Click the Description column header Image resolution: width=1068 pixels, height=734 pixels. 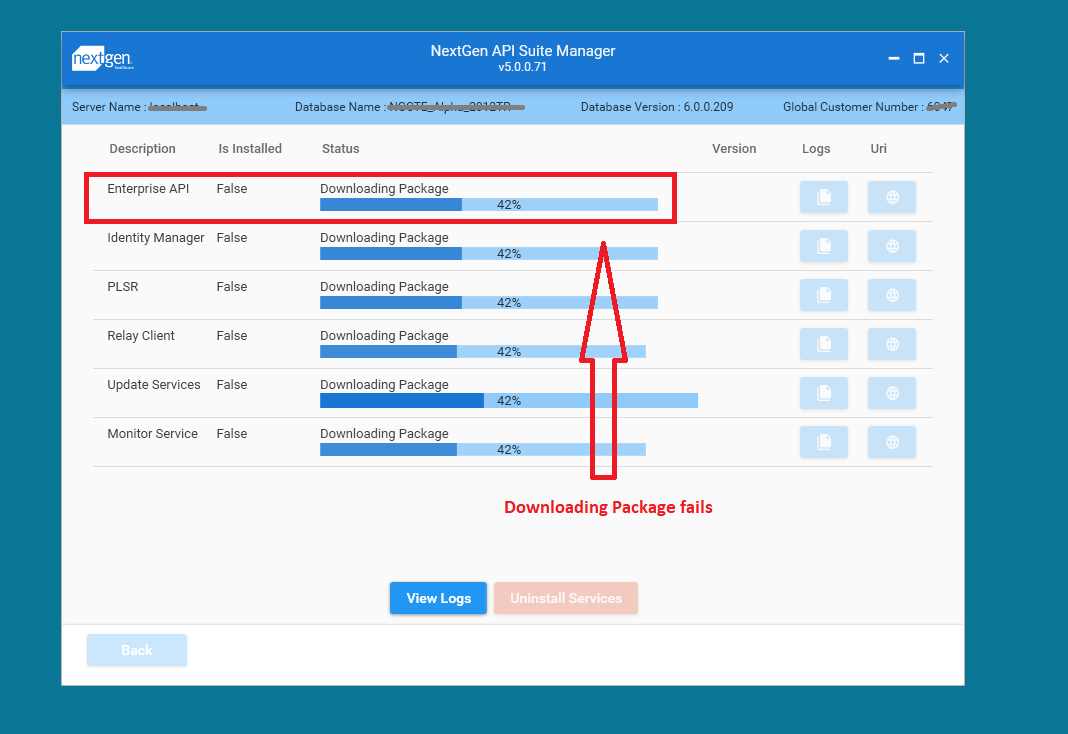tap(142, 148)
